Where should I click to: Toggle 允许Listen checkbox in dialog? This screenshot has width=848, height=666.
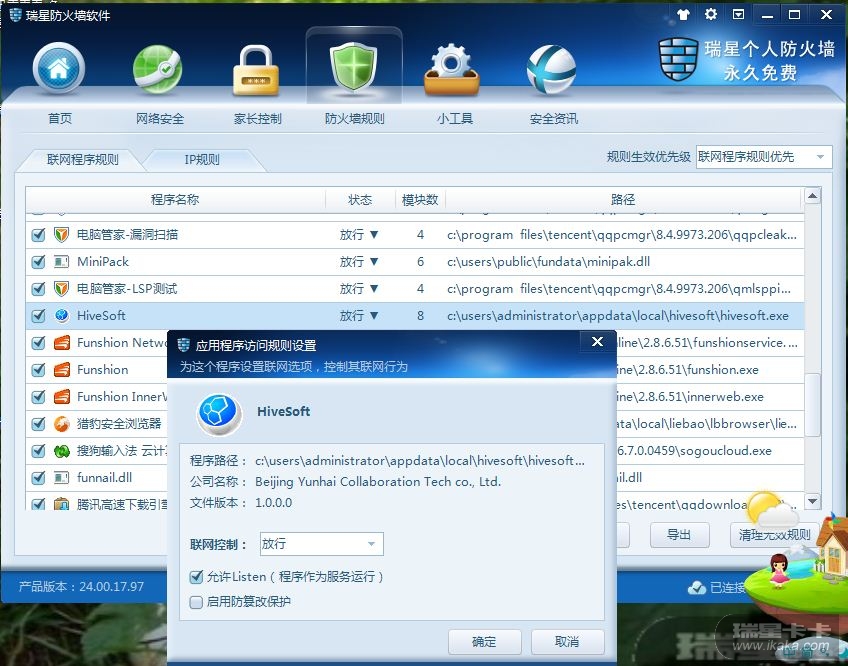point(196,577)
